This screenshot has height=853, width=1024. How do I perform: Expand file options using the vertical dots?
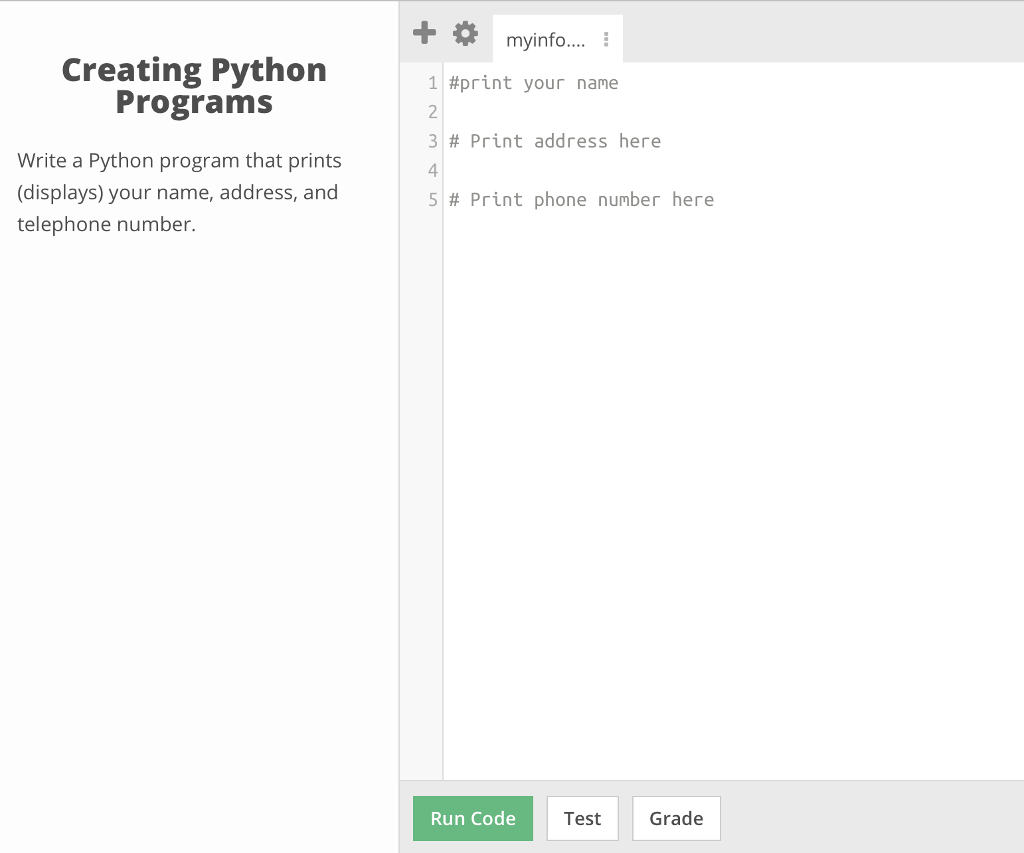(606, 38)
